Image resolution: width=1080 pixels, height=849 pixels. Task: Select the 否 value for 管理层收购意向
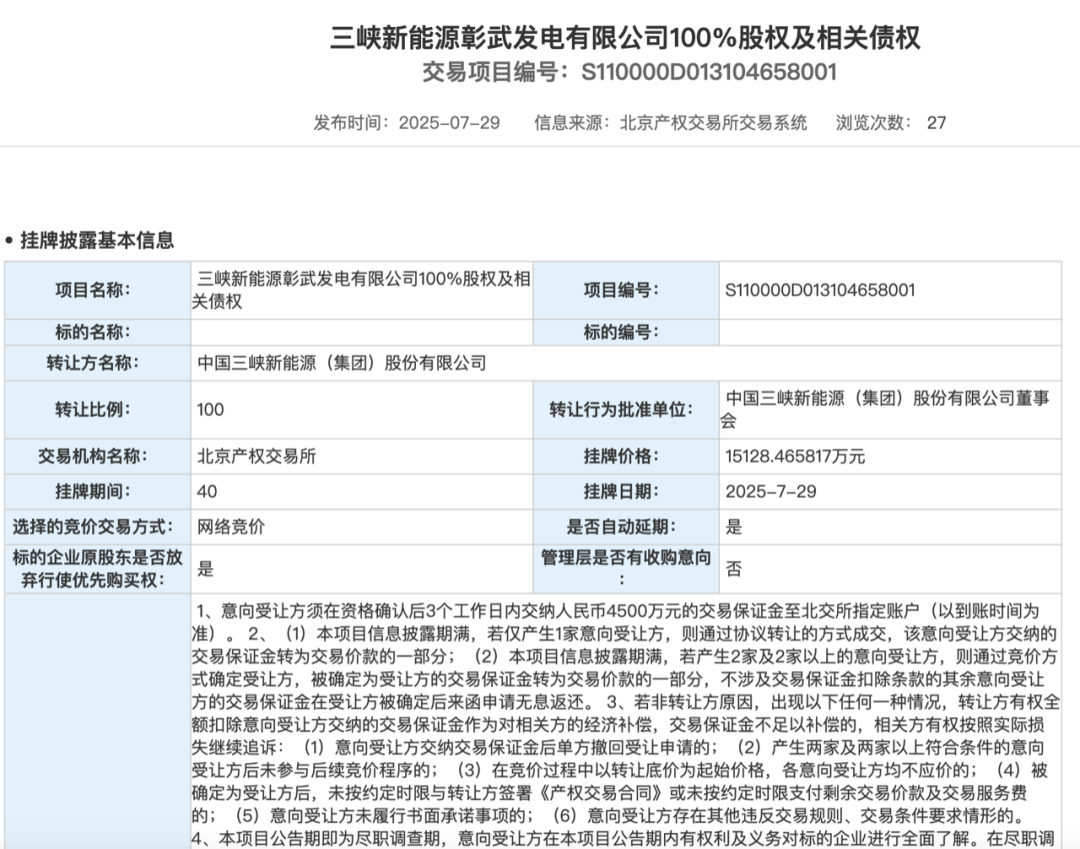[x=734, y=569]
